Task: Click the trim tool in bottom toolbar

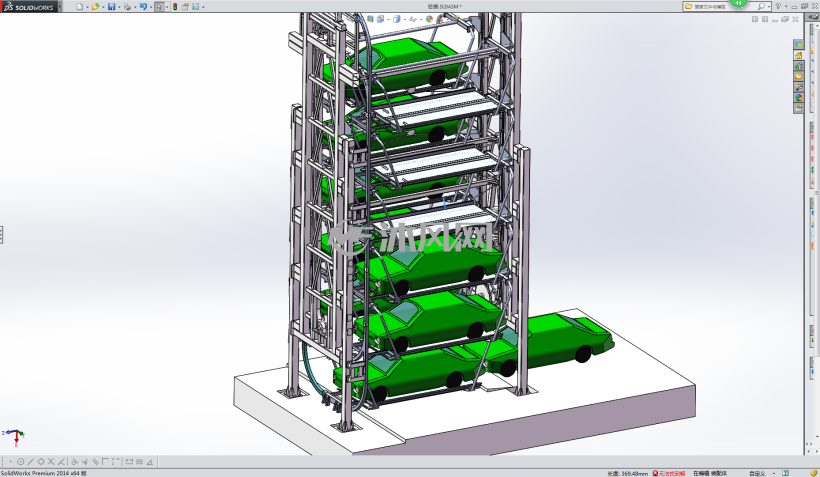Action: [x=51, y=461]
